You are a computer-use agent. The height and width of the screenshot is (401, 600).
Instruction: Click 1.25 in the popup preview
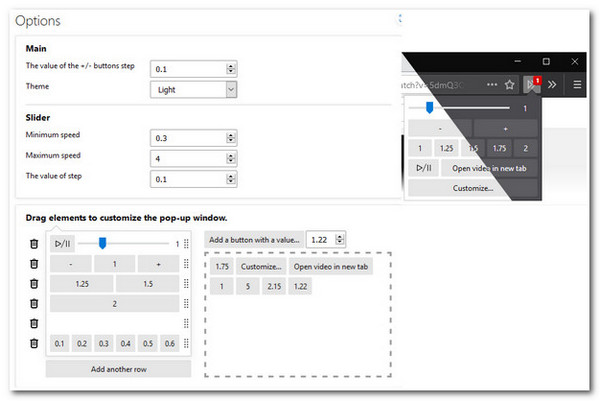[447, 148]
